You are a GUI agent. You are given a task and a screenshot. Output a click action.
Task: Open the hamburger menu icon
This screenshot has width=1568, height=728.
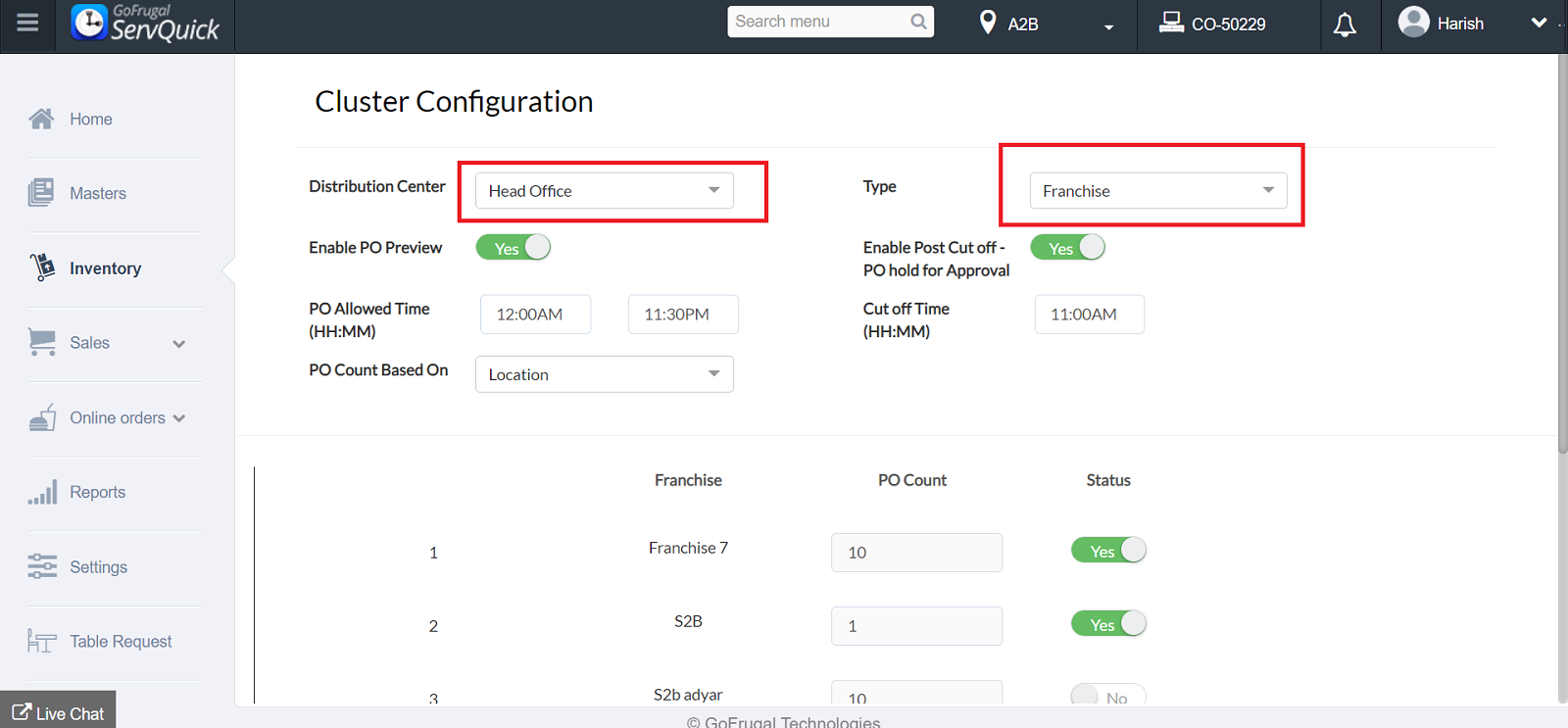[x=27, y=23]
